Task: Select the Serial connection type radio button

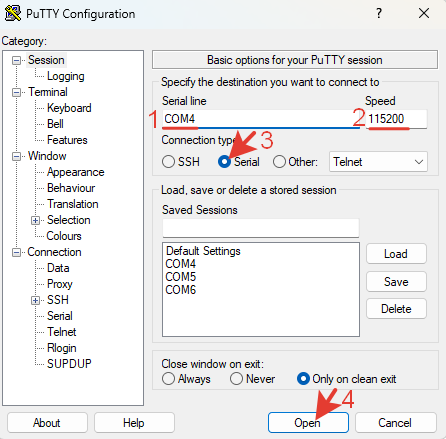Action: coord(224,162)
